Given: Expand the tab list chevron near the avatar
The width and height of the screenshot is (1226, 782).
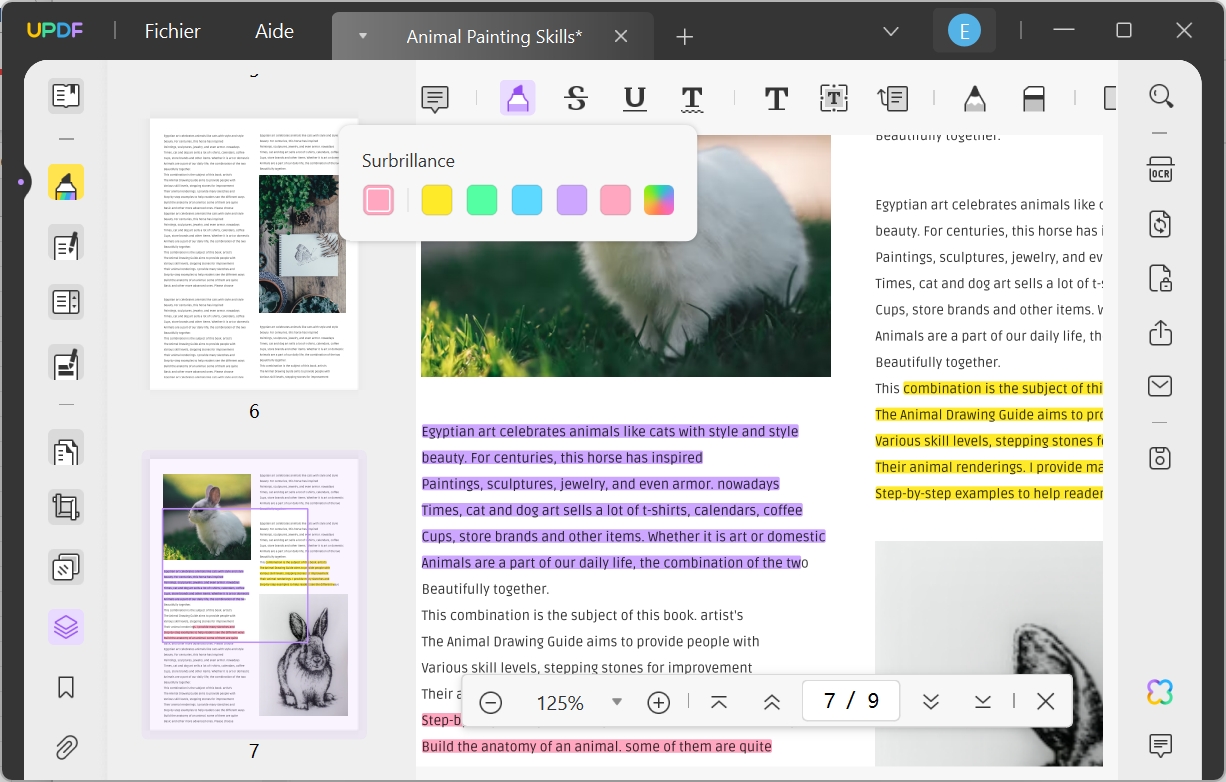Looking at the screenshot, I should point(890,31).
